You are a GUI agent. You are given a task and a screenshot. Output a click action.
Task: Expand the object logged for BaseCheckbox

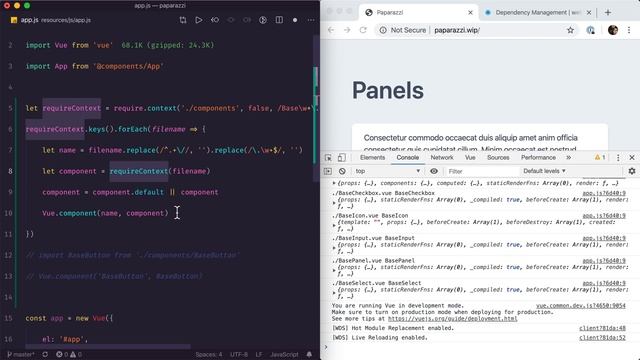(x=334, y=203)
